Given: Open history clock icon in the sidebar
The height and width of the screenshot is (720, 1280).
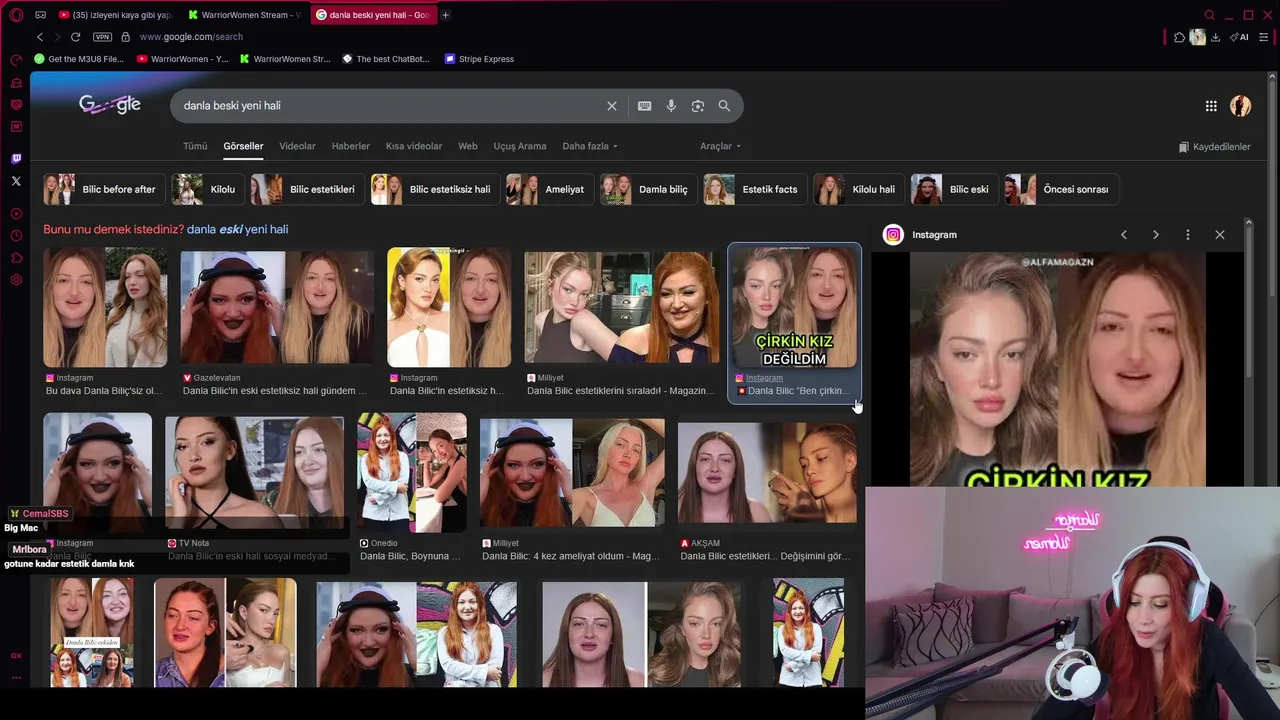Looking at the screenshot, I should coord(16,236).
